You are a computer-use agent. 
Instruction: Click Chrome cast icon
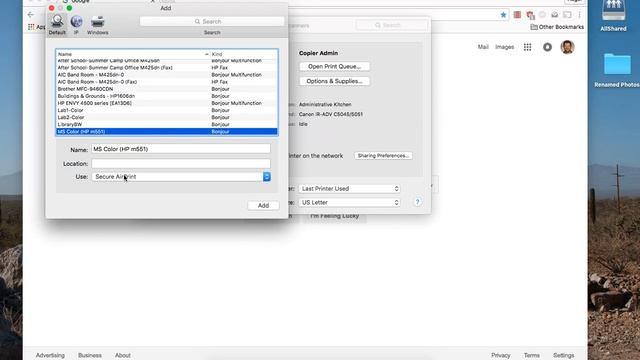(x=567, y=15)
